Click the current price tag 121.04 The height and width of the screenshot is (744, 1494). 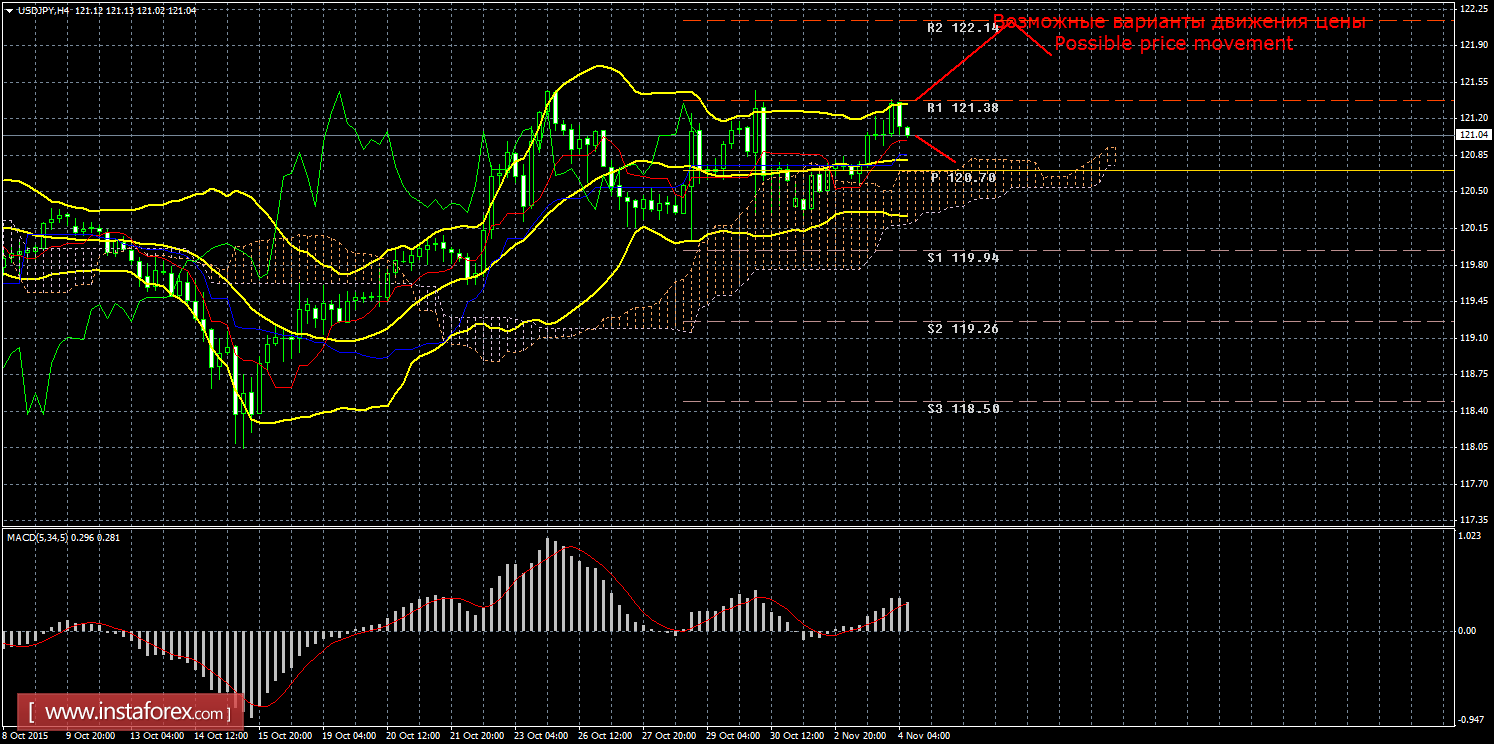click(1470, 134)
